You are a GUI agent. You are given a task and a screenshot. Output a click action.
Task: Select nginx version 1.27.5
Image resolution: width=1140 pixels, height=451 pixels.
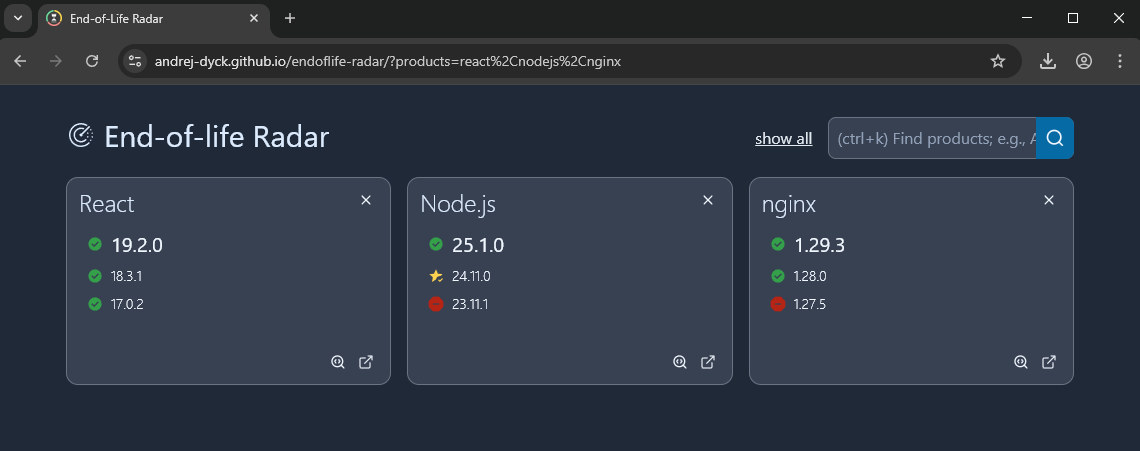(x=810, y=305)
